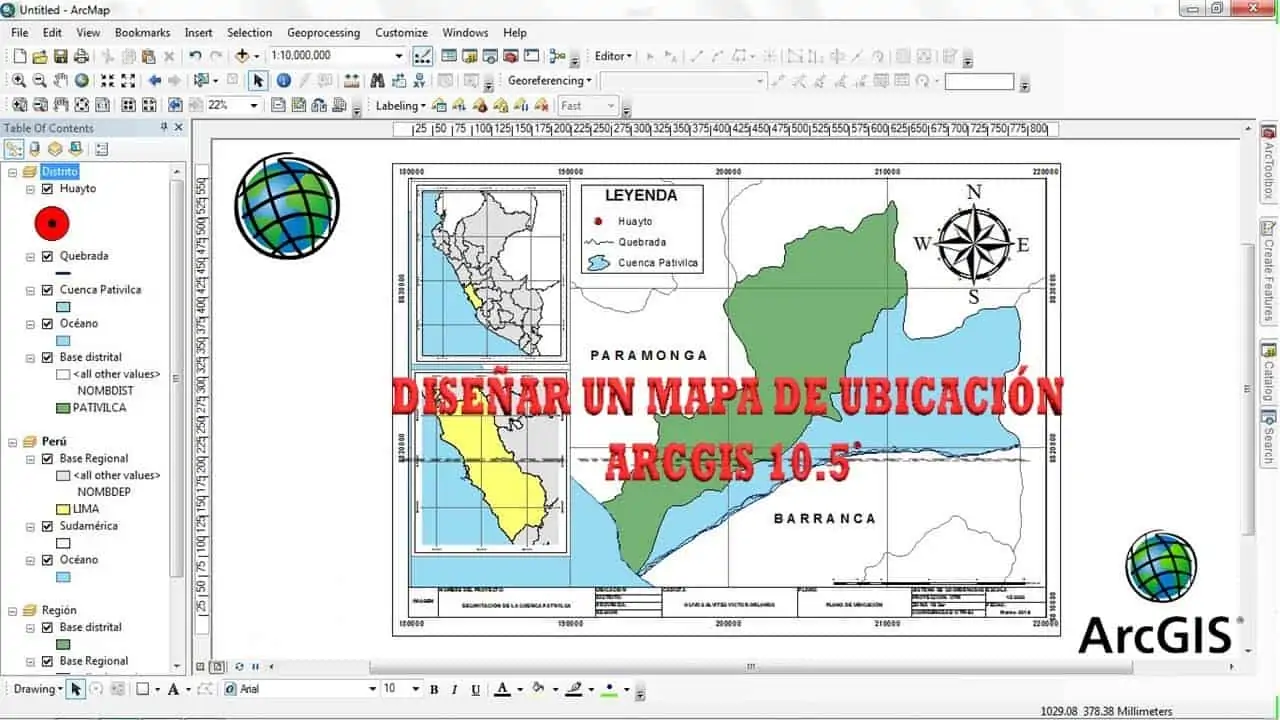This screenshot has height=720, width=1280.
Task: Toggle Base distrital checkbox under Región frame
Action: [47, 628]
